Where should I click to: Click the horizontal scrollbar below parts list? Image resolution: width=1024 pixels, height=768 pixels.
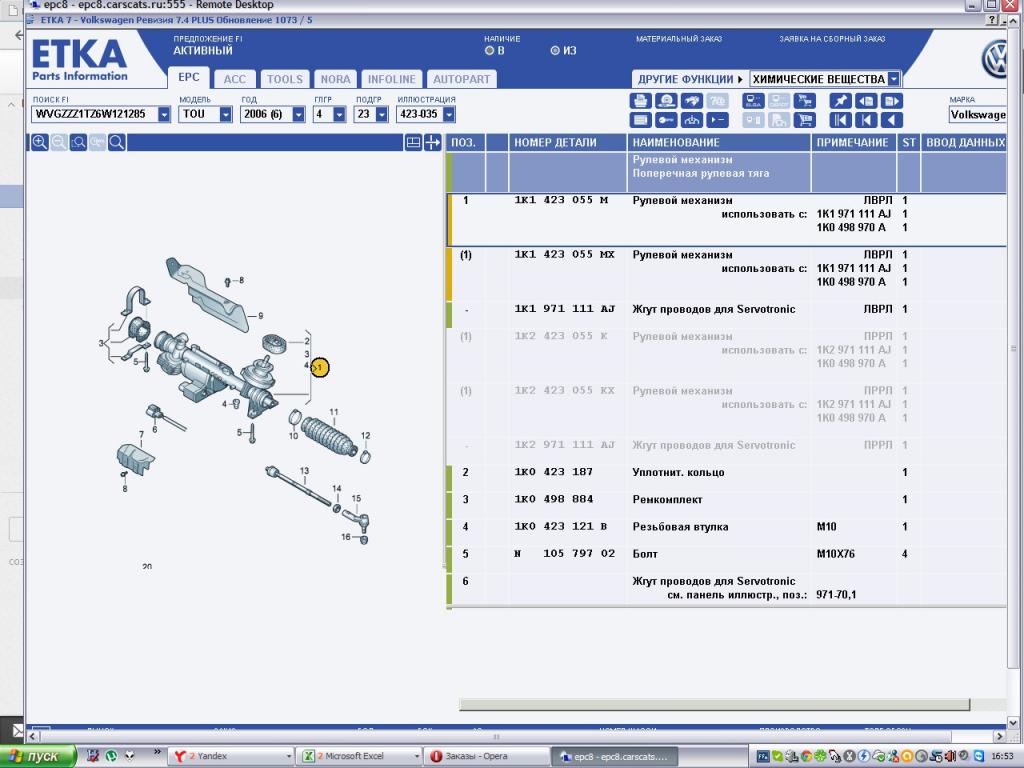pos(714,704)
